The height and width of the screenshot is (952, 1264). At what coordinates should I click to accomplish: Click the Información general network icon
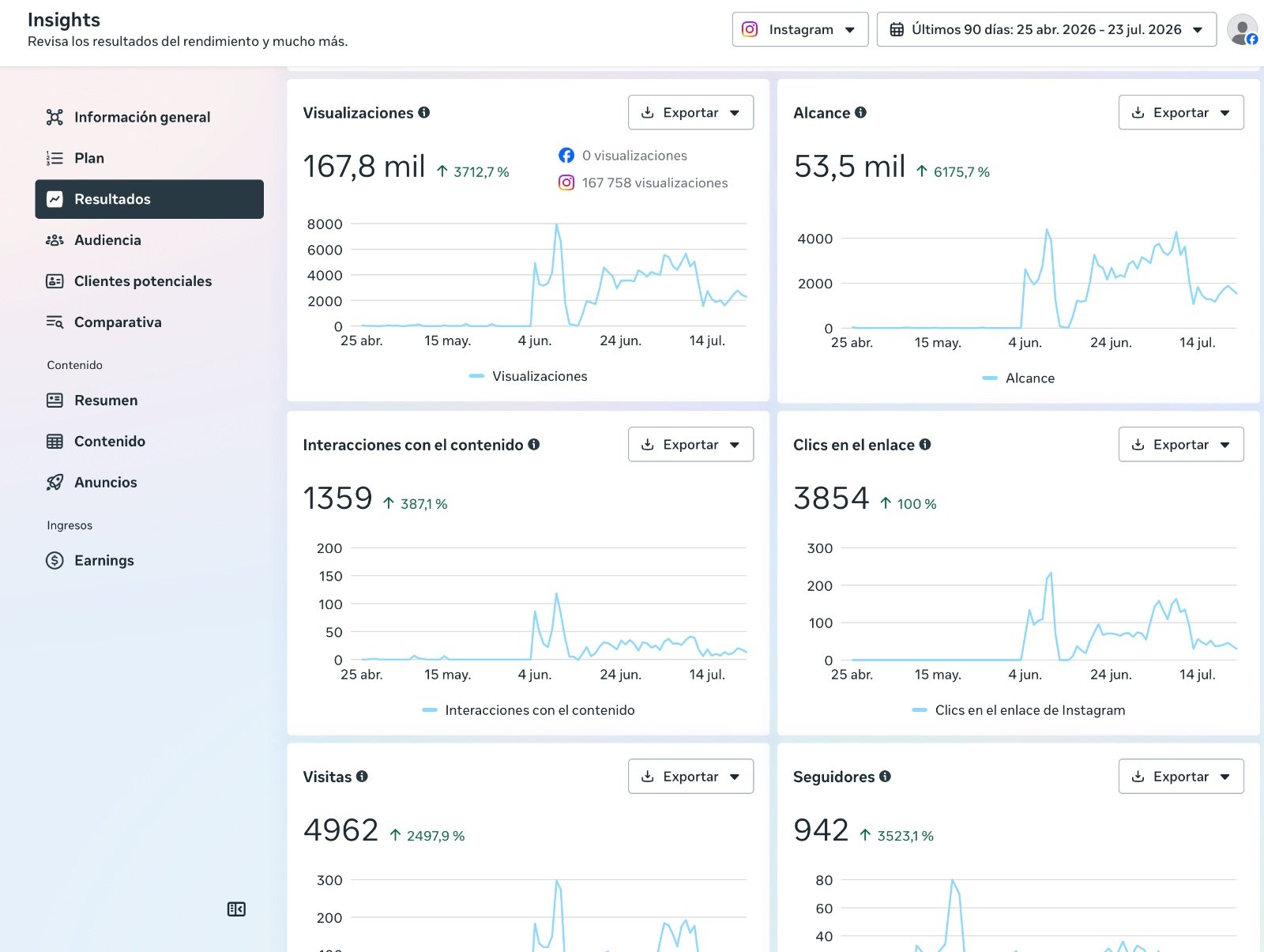click(x=55, y=117)
